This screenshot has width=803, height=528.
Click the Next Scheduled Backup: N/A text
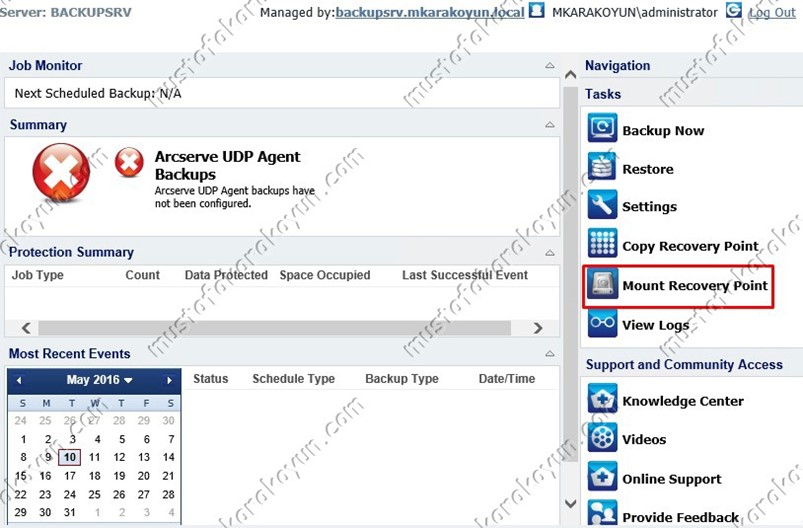click(x=98, y=93)
